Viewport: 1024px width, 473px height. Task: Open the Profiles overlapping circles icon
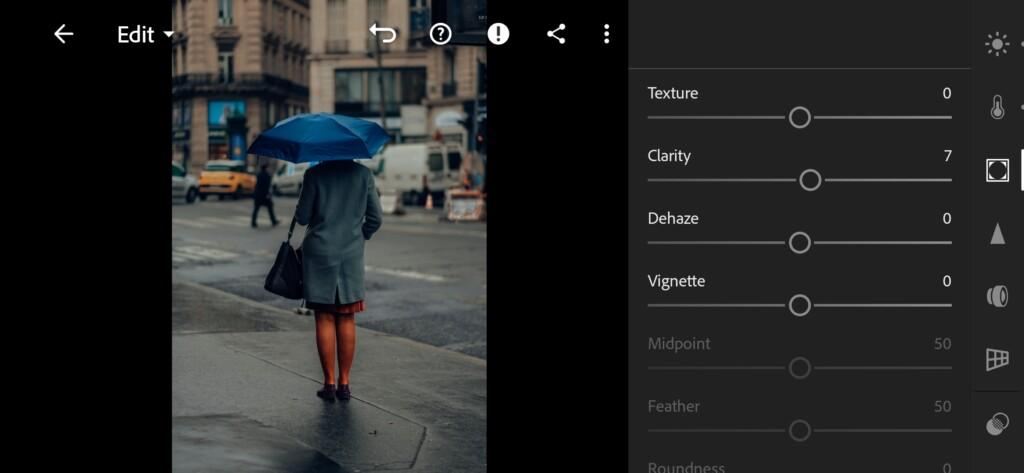tap(997, 424)
